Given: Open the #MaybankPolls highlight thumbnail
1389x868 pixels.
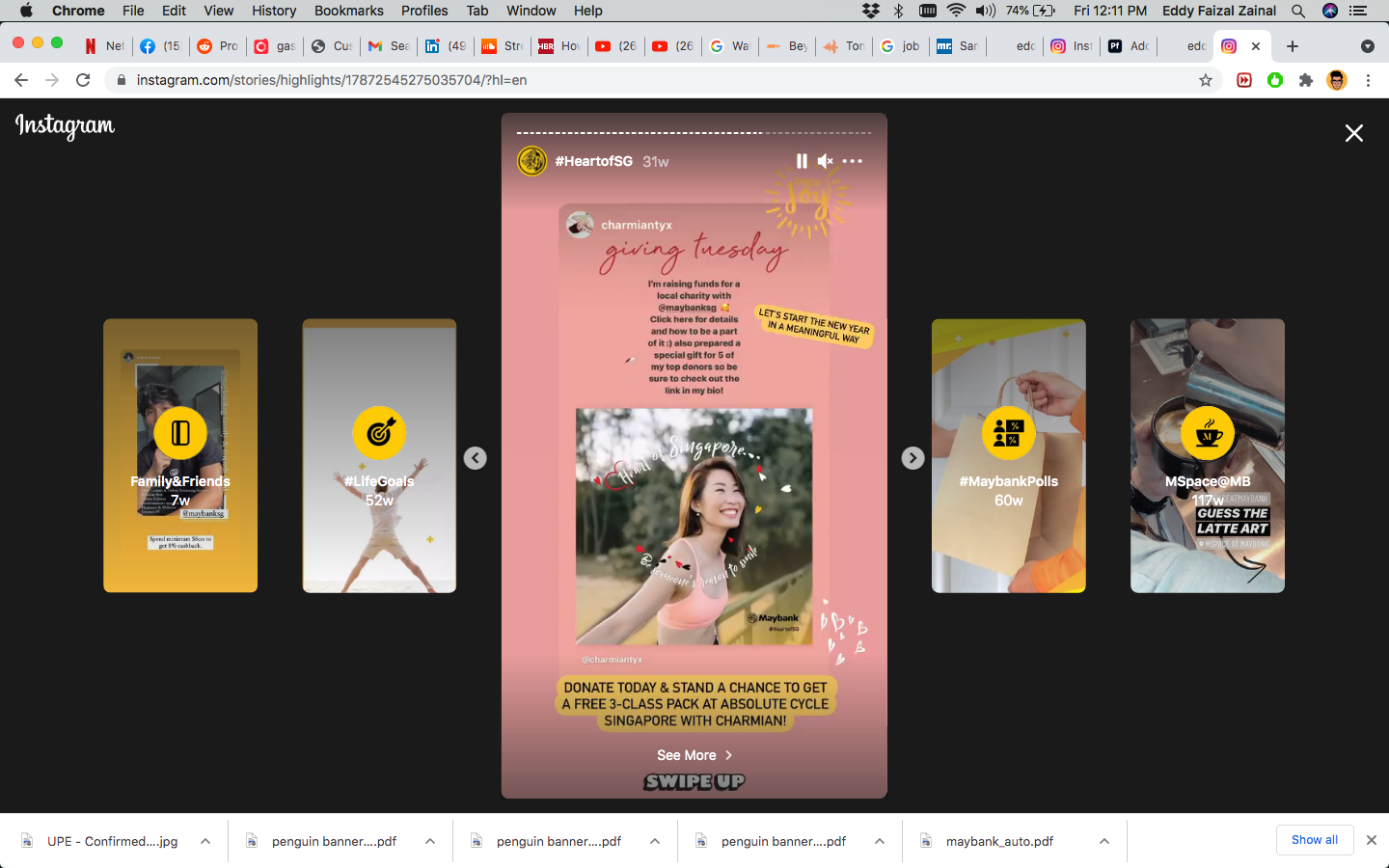Looking at the screenshot, I should (1009, 455).
